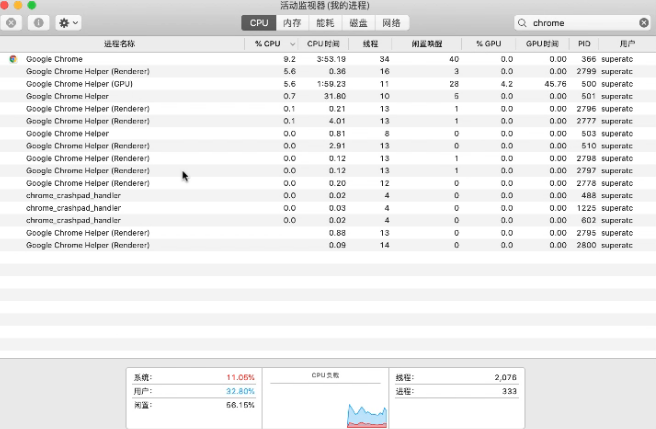656x429 pixels.
Task: Select Renderer process with PID 2777
Action: 328,121
